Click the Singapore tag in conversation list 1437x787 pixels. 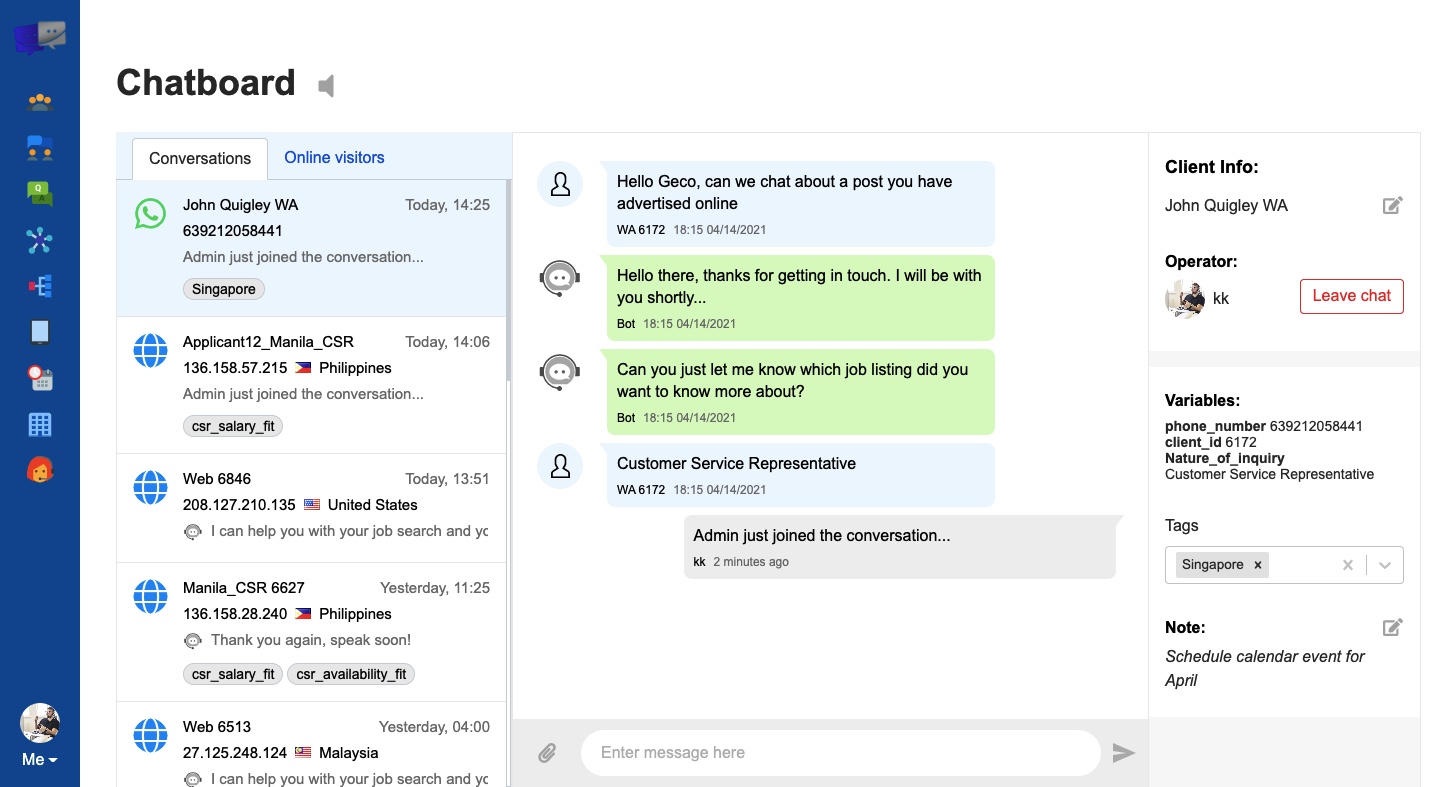[x=224, y=289]
